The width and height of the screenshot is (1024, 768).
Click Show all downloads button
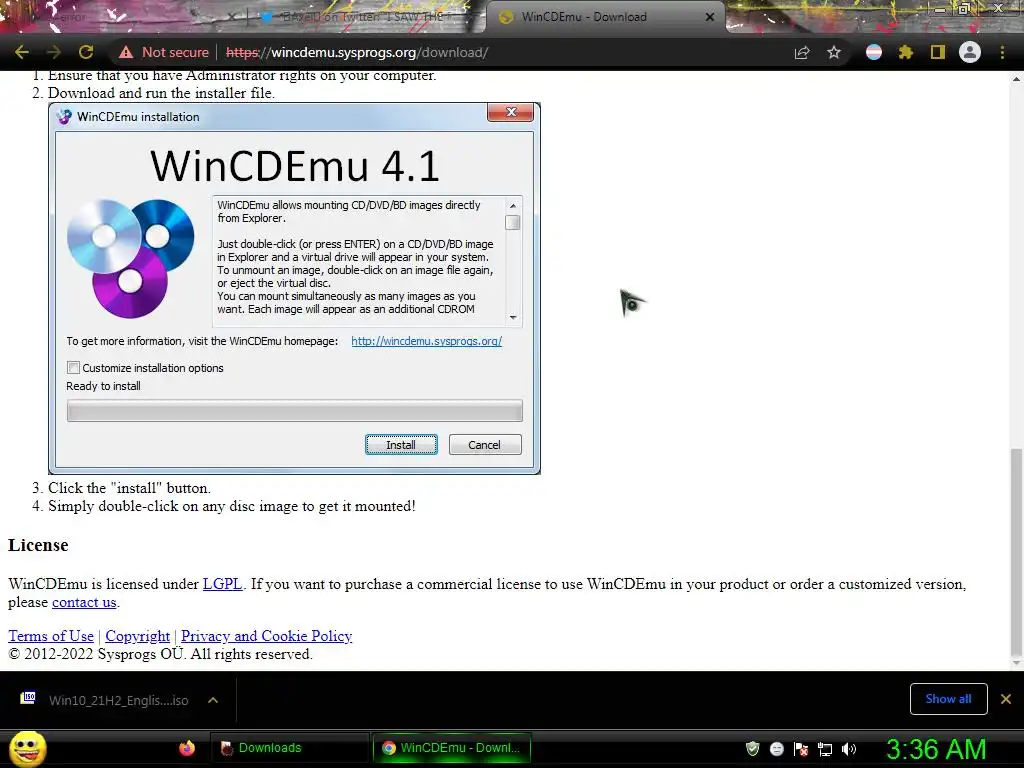click(x=948, y=699)
